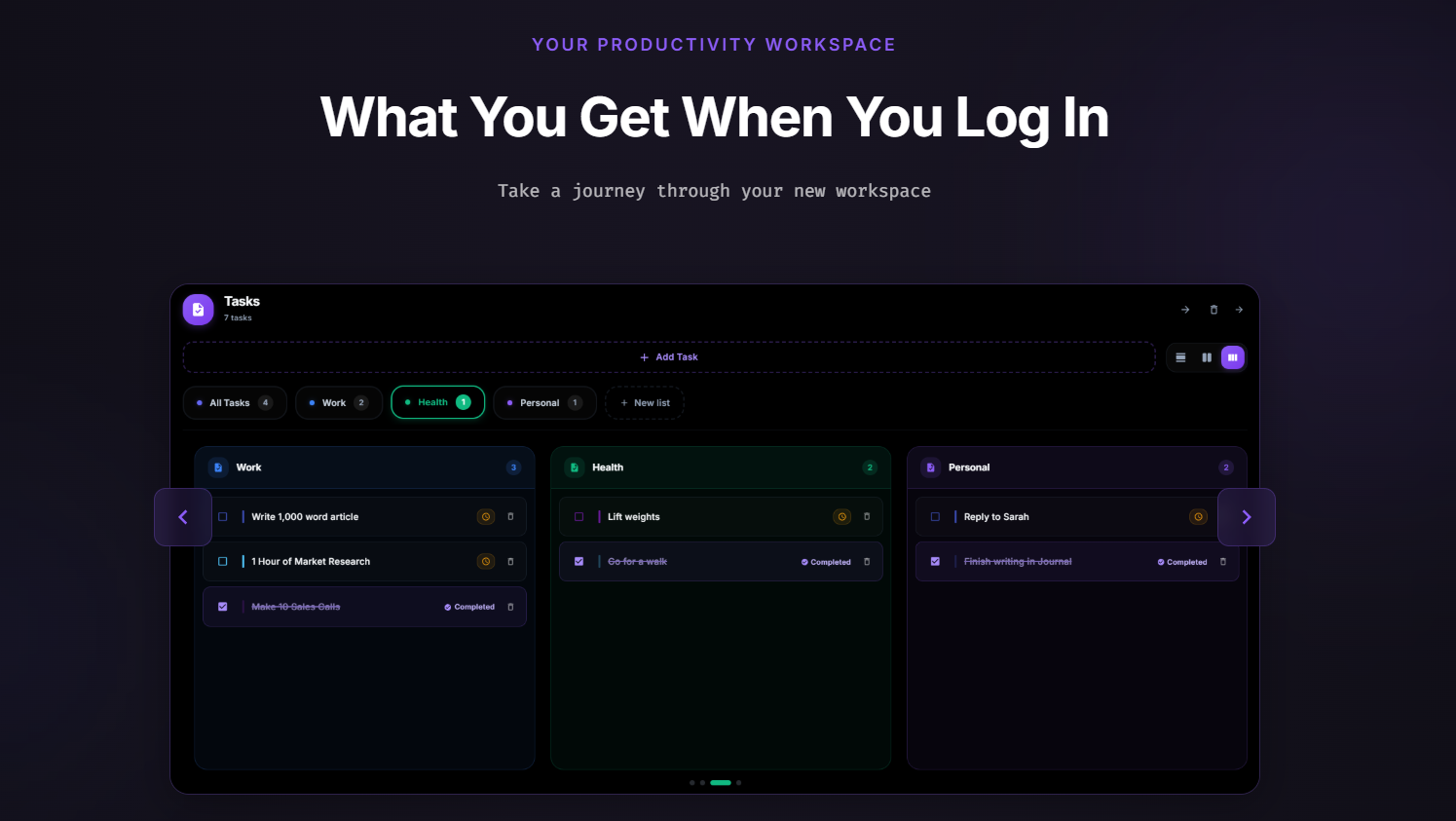
Task: Click the Add Task button
Action: [669, 357]
